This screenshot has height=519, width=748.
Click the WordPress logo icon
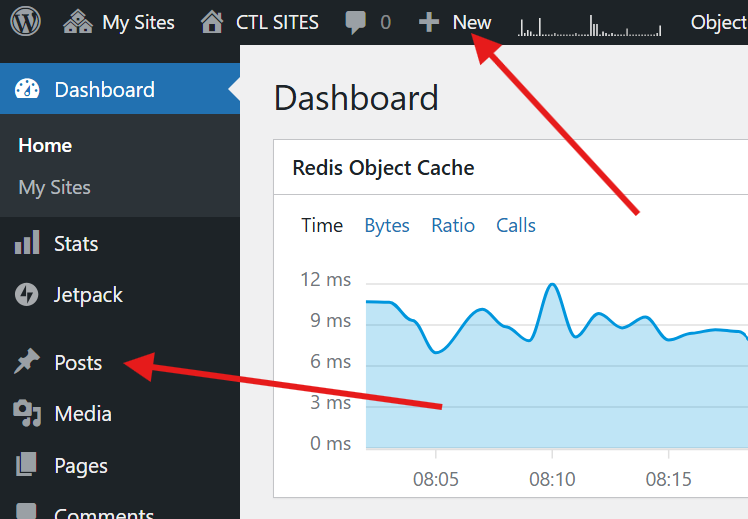click(26, 21)
